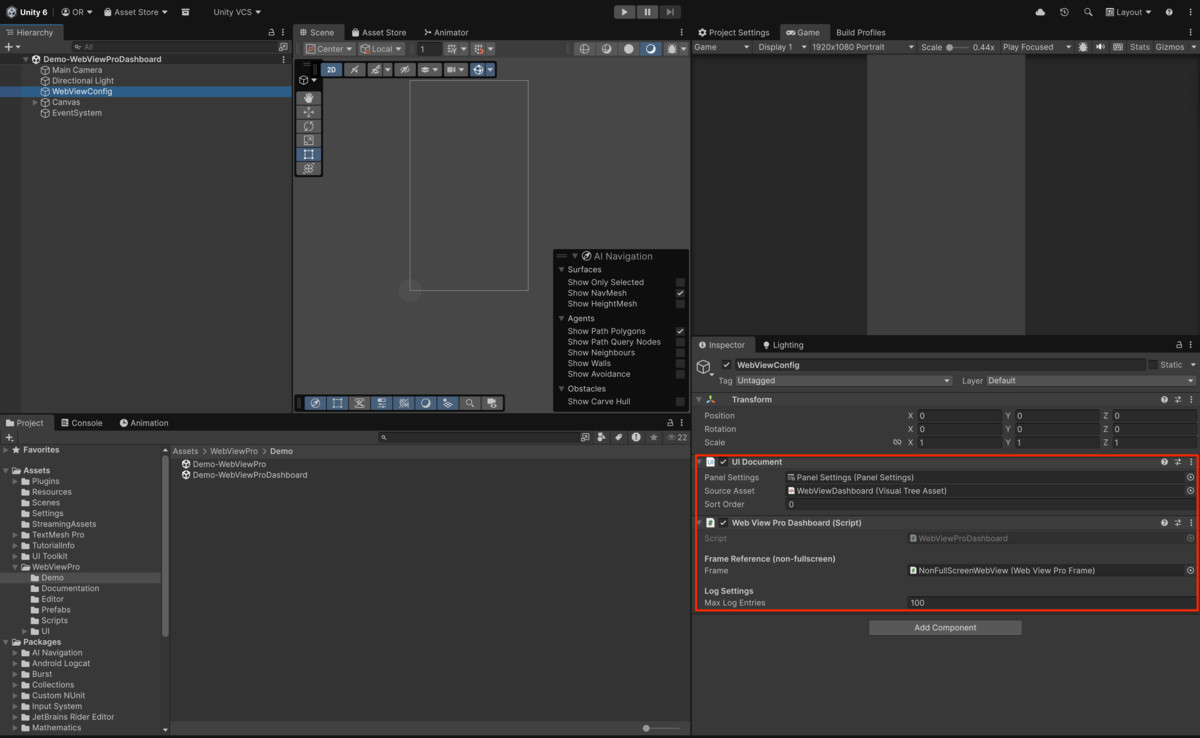Click the Scene shaded sphere icon
This screenshot has height=738, width=1200.
click(629, 49)
